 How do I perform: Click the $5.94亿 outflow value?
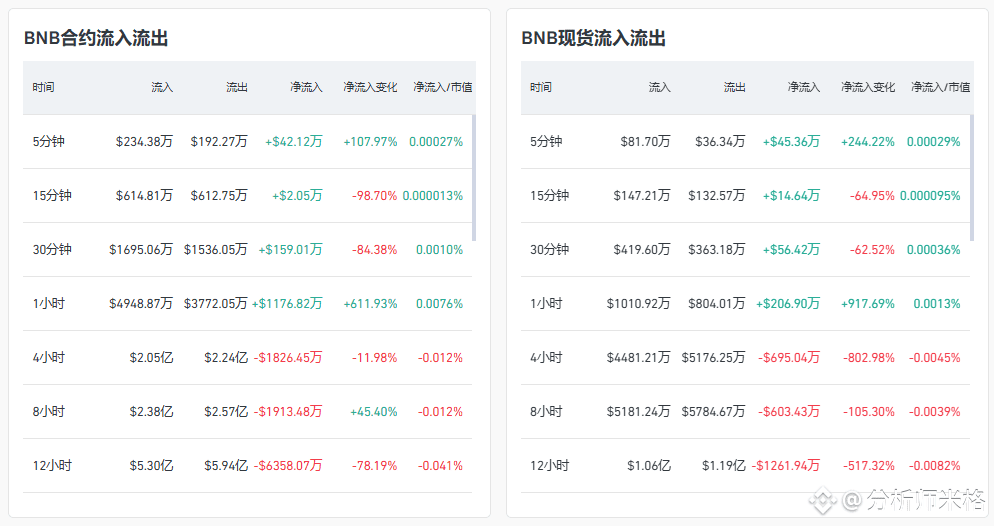coord(226,466)
